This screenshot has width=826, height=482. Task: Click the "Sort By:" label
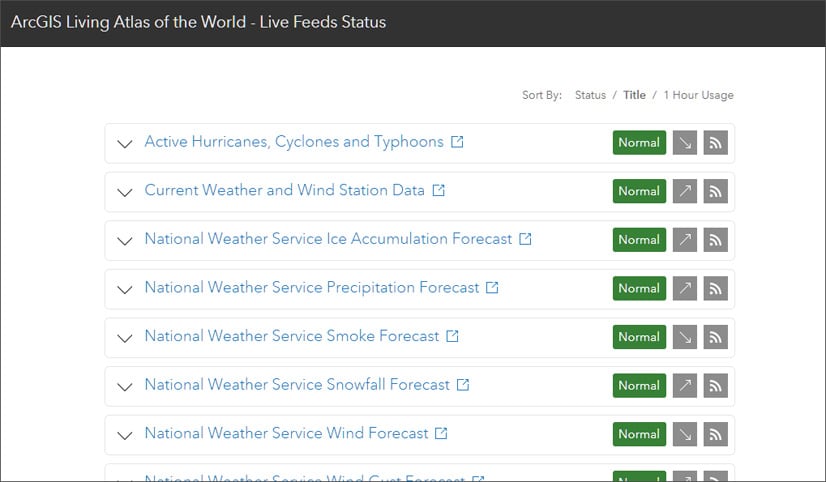click(x=542, y=95)
